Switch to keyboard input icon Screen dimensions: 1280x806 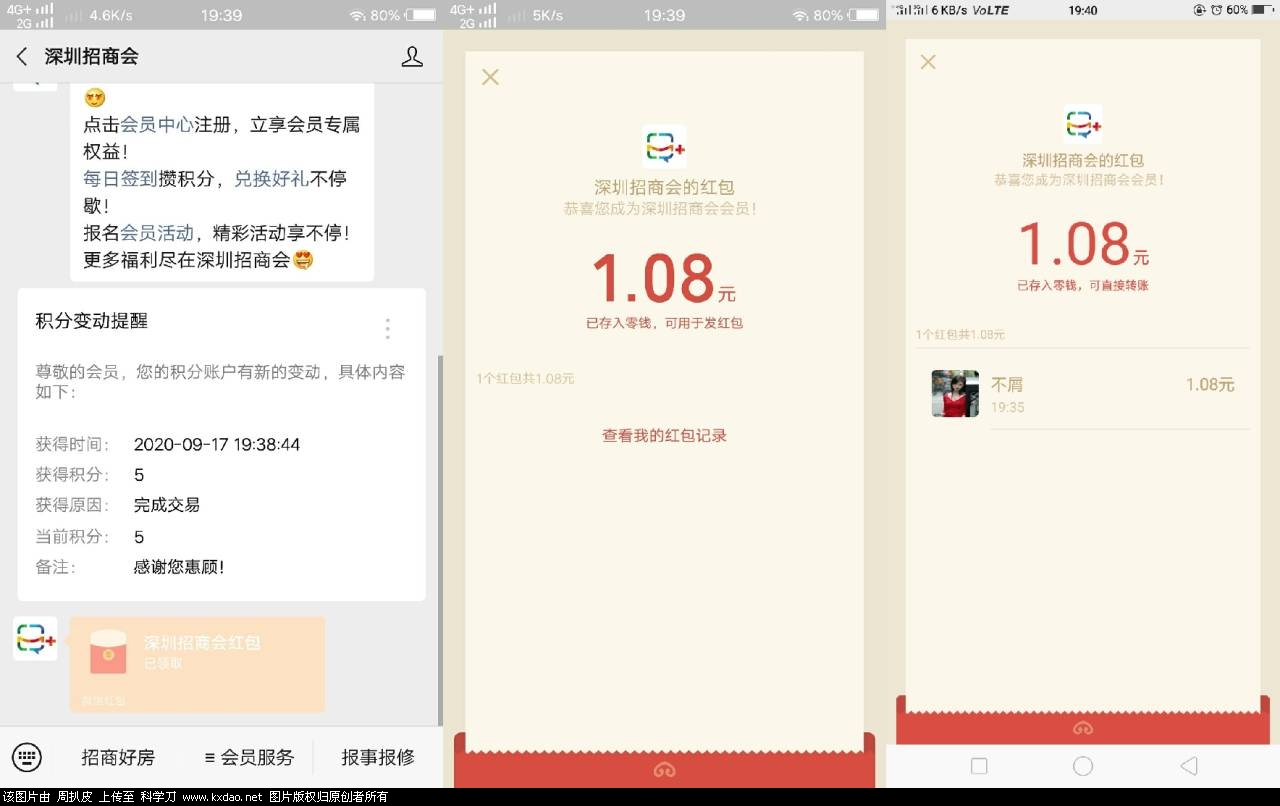tap(27, 757)
